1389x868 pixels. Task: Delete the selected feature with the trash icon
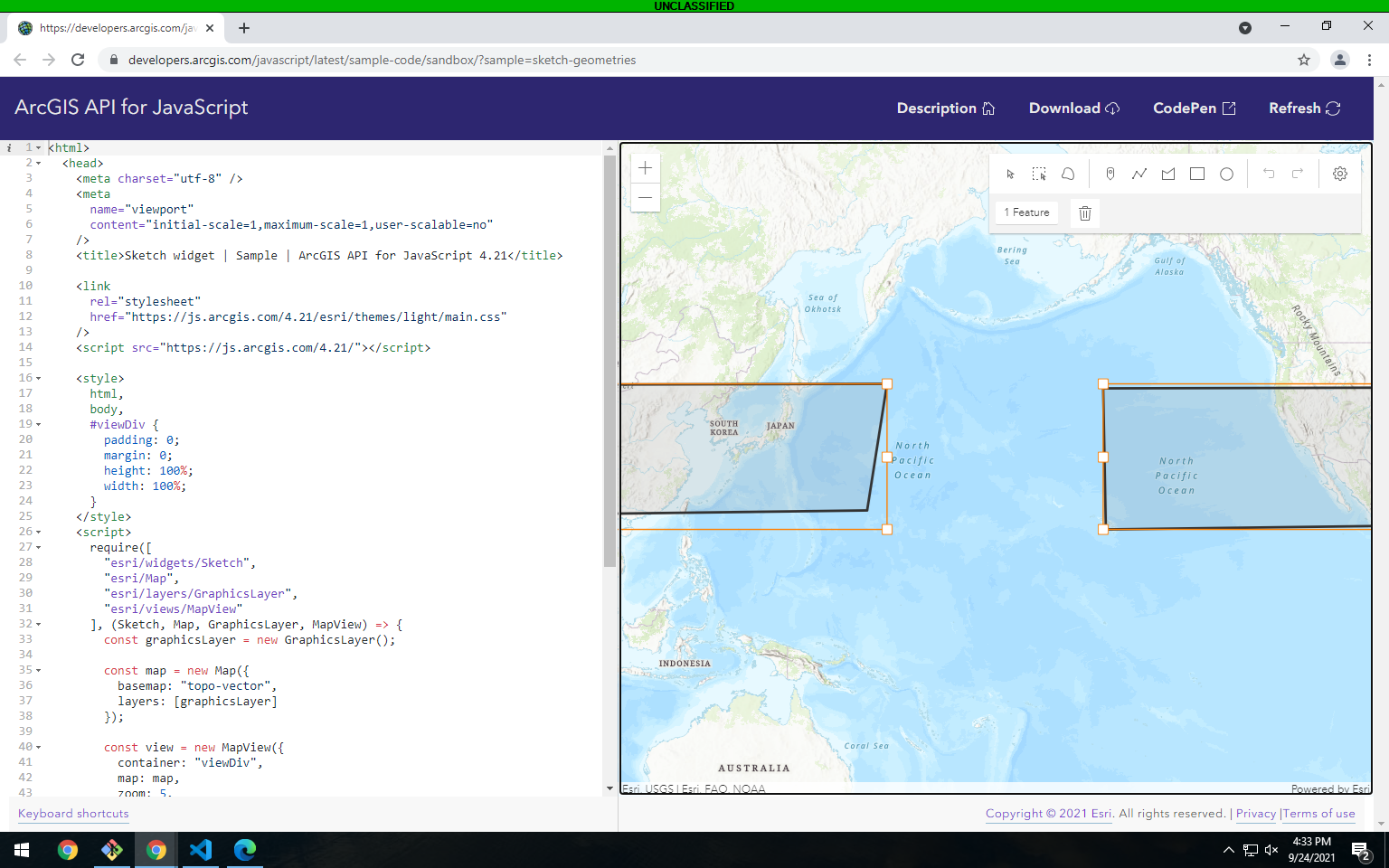(1085, 212)
